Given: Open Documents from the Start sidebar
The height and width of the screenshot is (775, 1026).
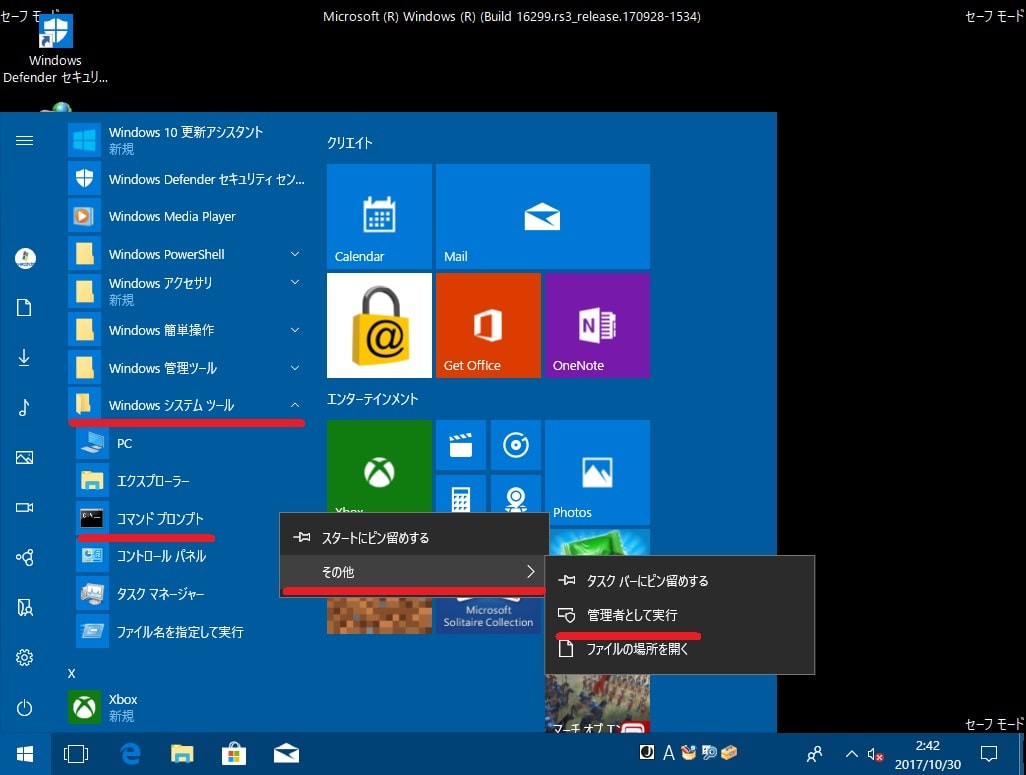Looking at the screenshot, I should pyautogui.click(x=24, y=308).
